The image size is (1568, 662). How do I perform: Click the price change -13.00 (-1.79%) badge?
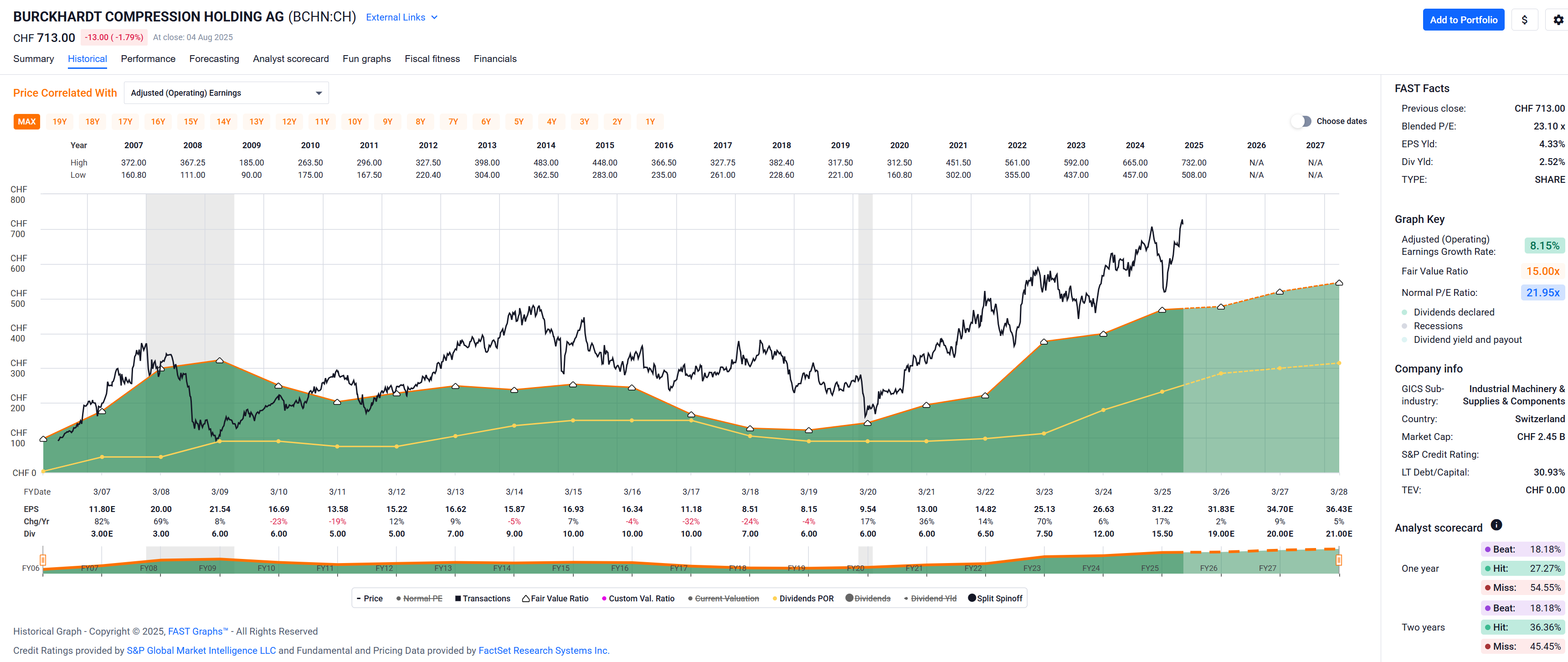pos(114,37)
